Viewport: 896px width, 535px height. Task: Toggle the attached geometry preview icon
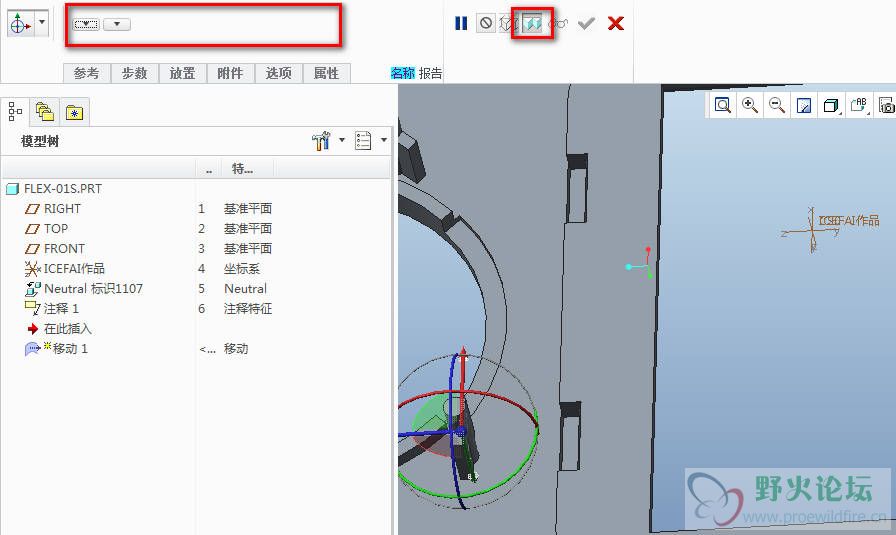pos(531,23)
